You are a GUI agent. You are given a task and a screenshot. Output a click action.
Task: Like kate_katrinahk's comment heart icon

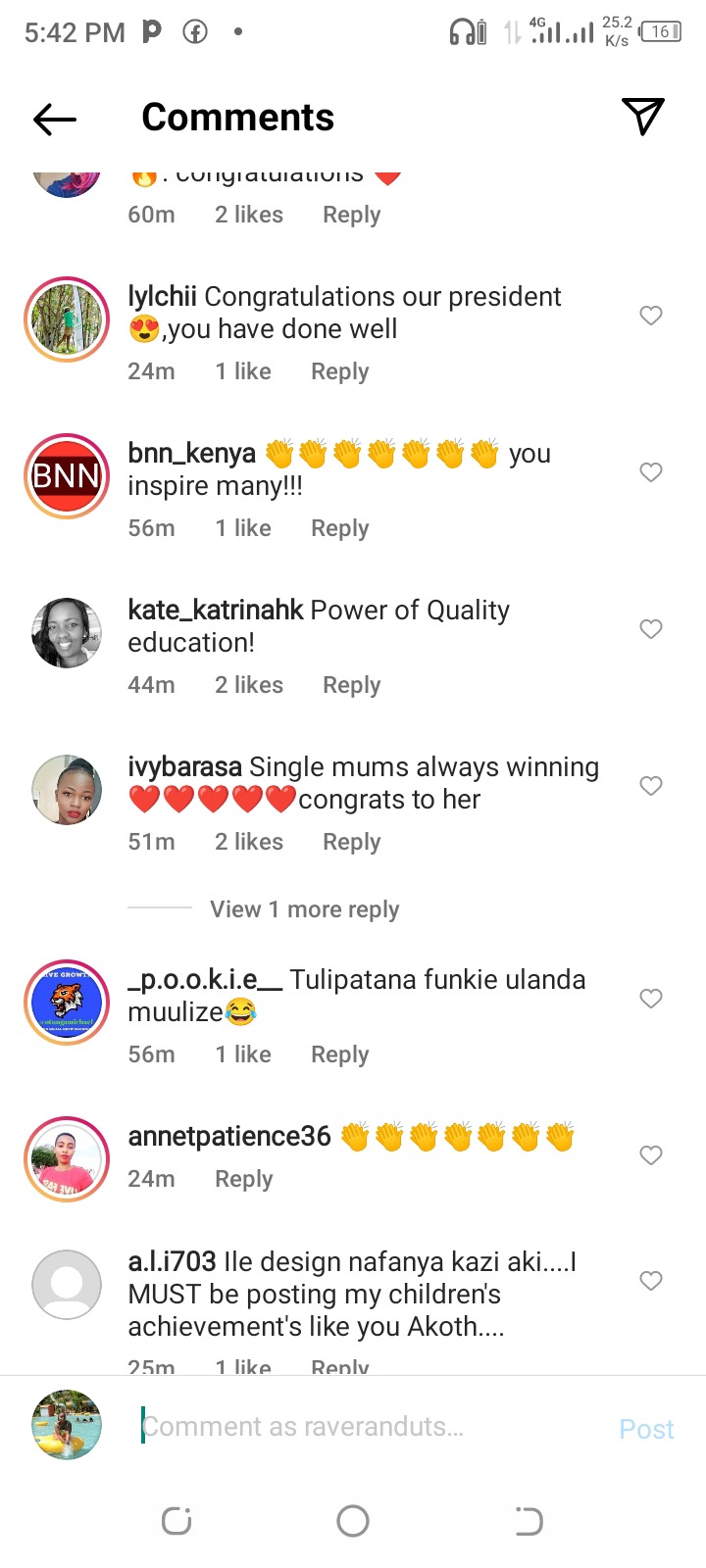(x=651, y=629)
